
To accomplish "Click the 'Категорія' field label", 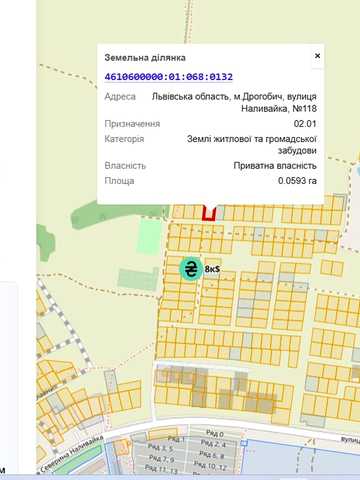I will point(124,139).
